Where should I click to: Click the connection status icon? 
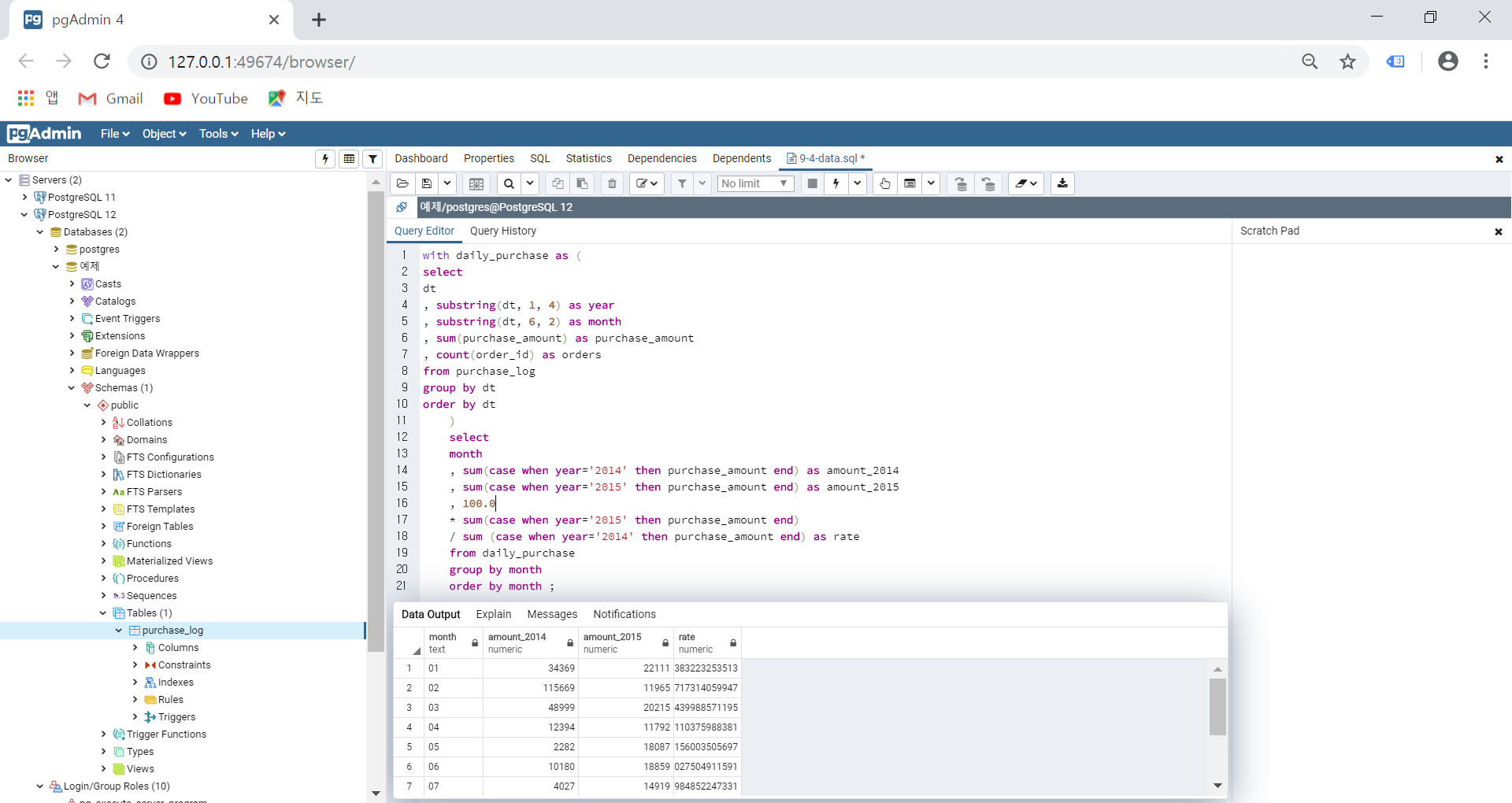pos(402,207)
